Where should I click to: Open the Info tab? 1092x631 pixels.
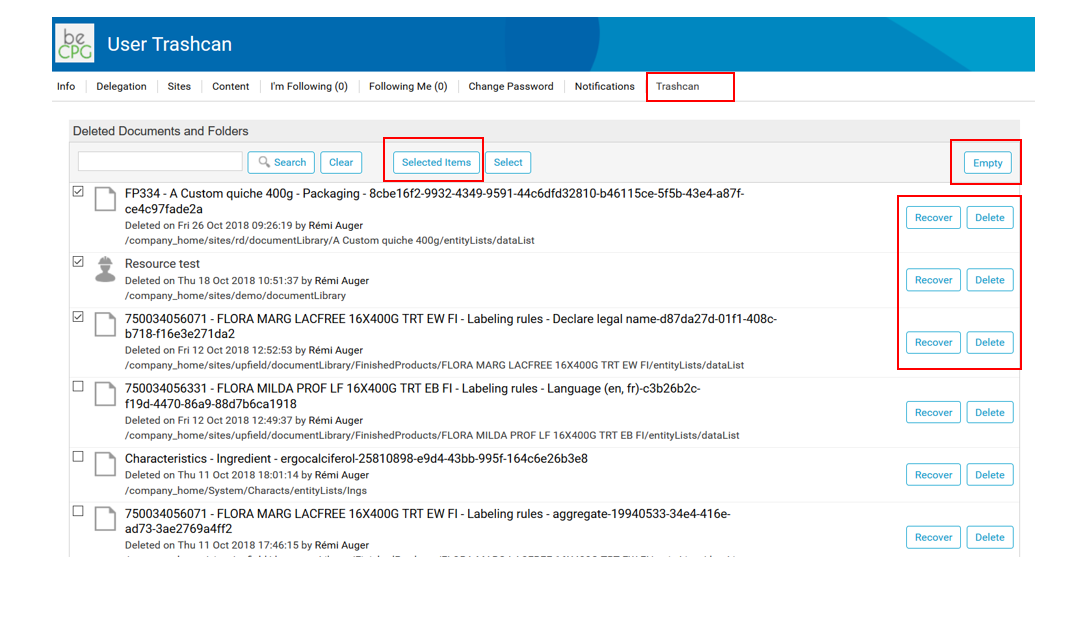[x=66, y=86]
